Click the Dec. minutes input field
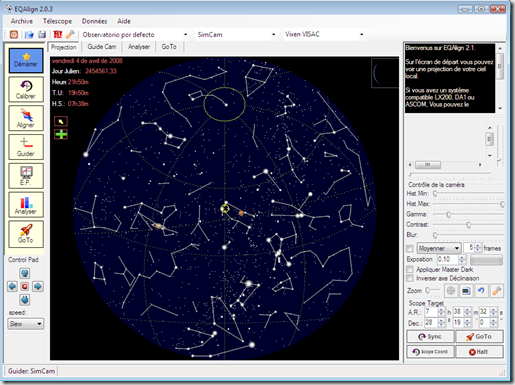The image size is (515, 385). click(459, 322)
